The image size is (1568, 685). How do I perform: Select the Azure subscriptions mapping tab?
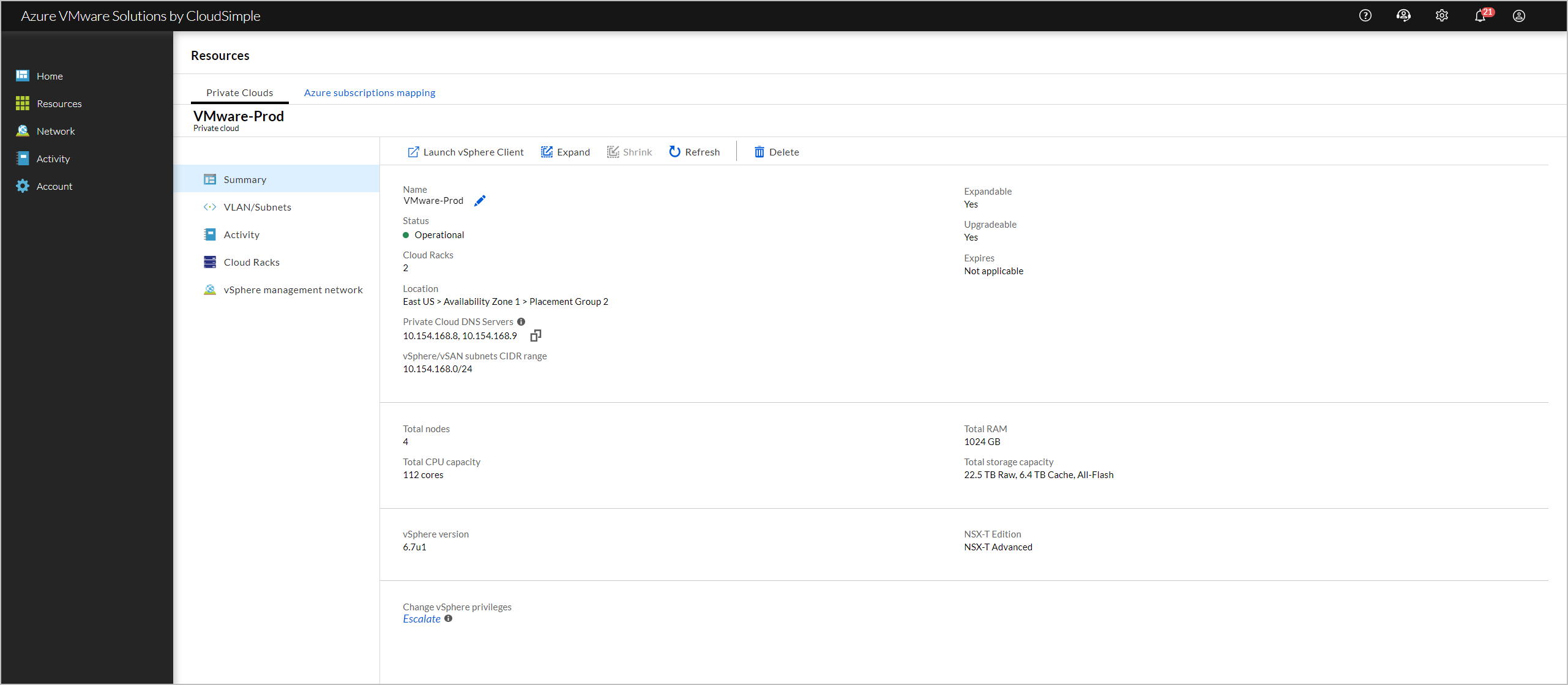(370, 92)
